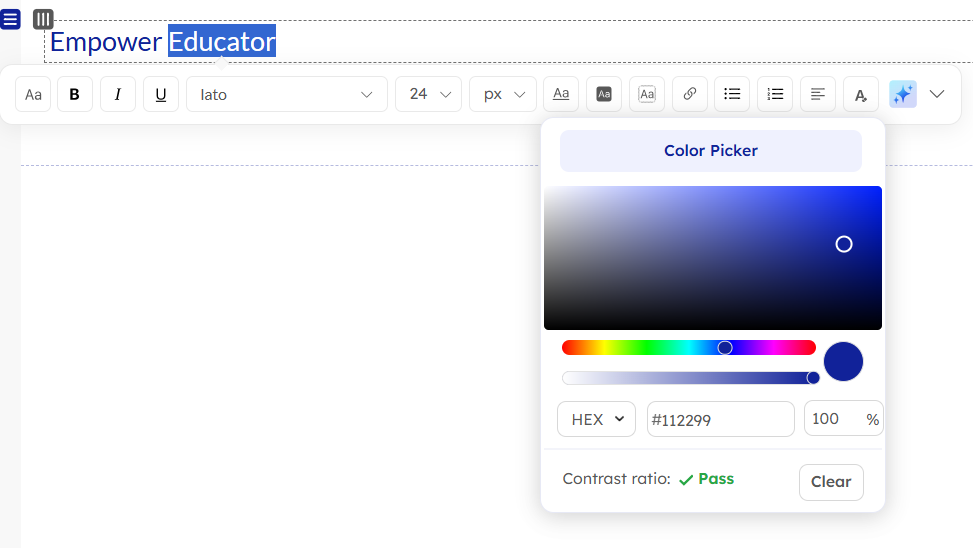Toggle underline formatting
The width and height of the screenshot is (973, 548).
point(161,94)
